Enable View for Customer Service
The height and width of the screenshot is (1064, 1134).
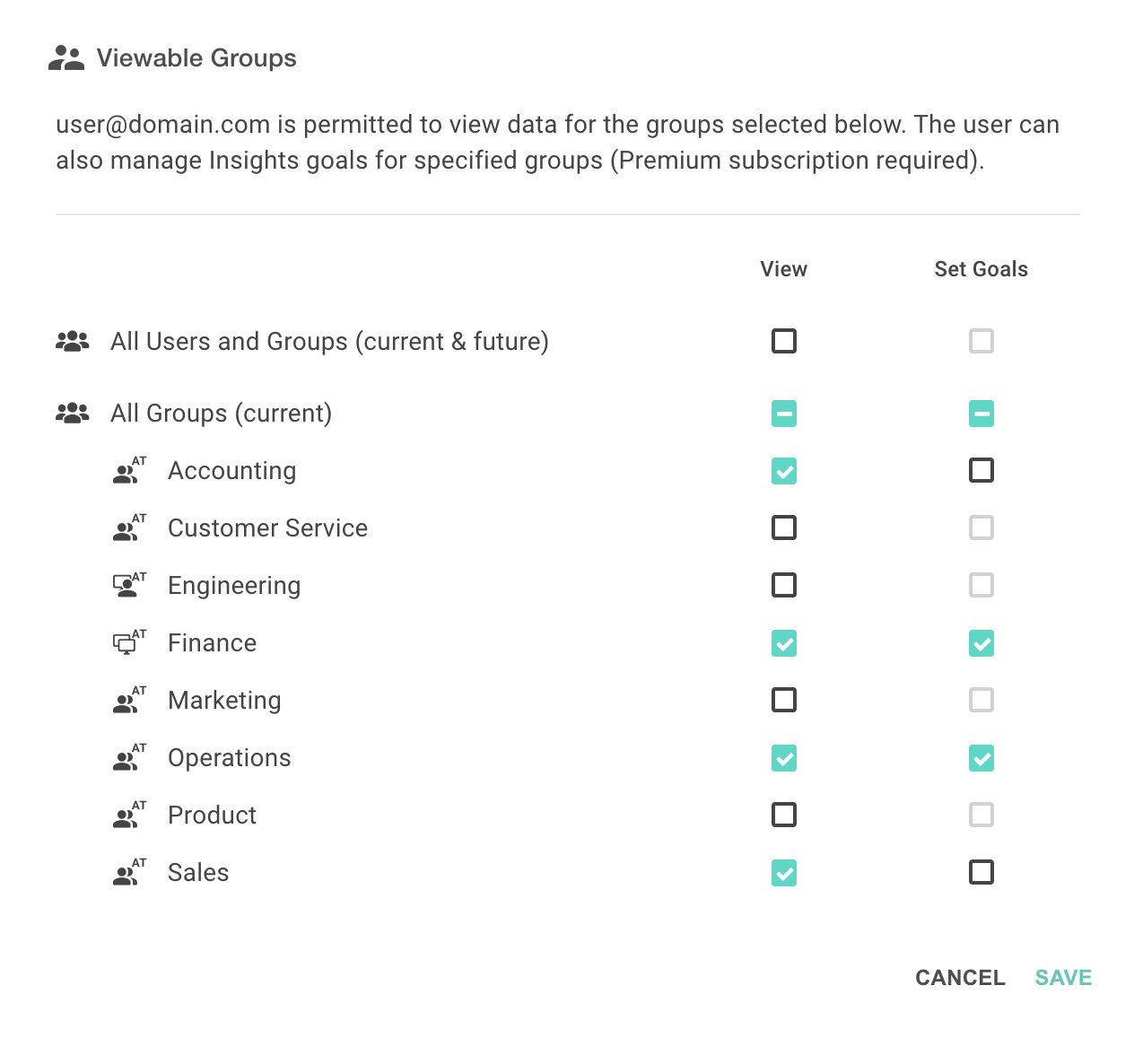pyautogui.click(x=784, y=528)
